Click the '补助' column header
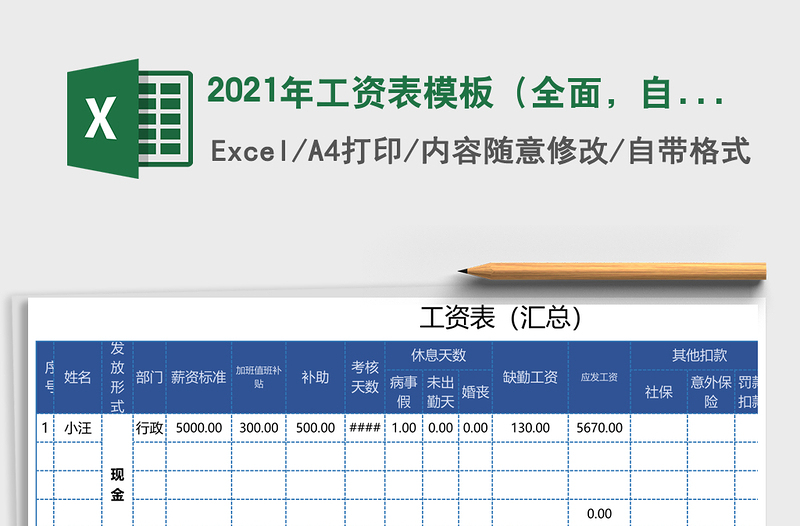 315,377
